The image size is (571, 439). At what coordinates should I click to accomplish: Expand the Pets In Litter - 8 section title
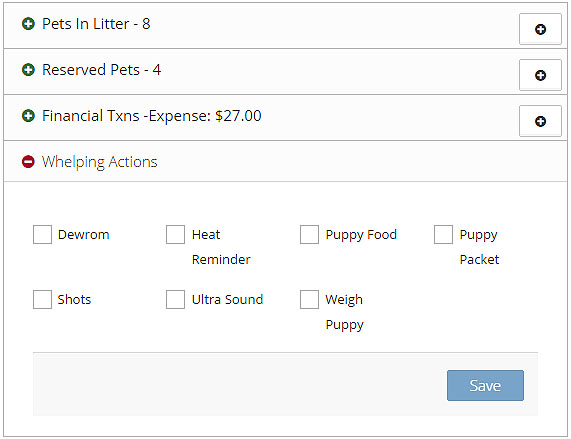[96, 24]
